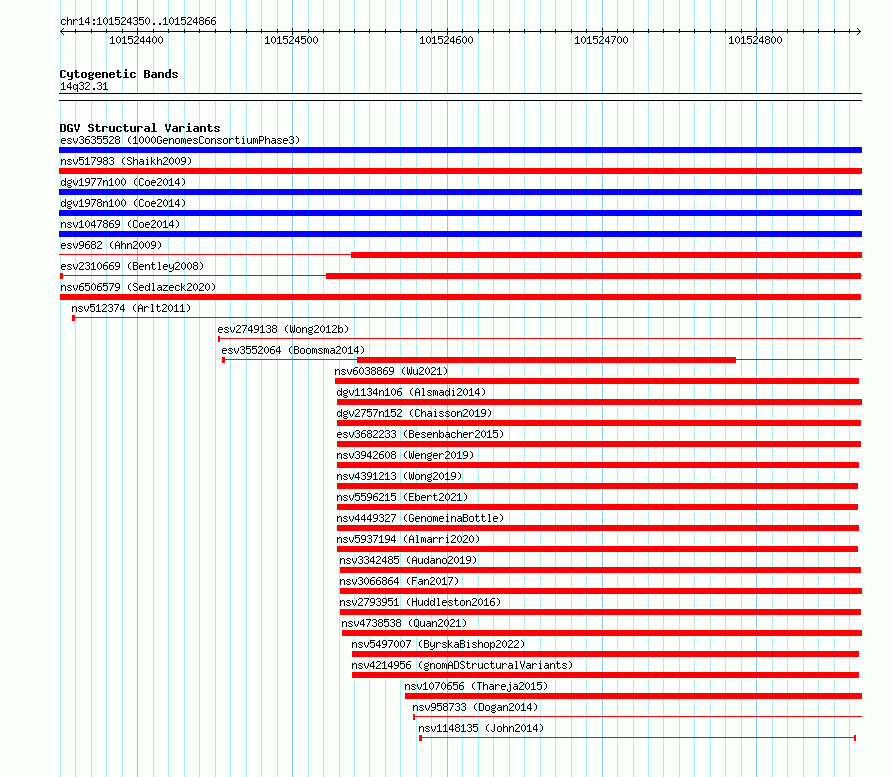The width and height of the screenshot is (890, 777).
Task: Click nsv5596215 (Ebert2021) label
Action: pyautogui.click(x=402, y=497)
